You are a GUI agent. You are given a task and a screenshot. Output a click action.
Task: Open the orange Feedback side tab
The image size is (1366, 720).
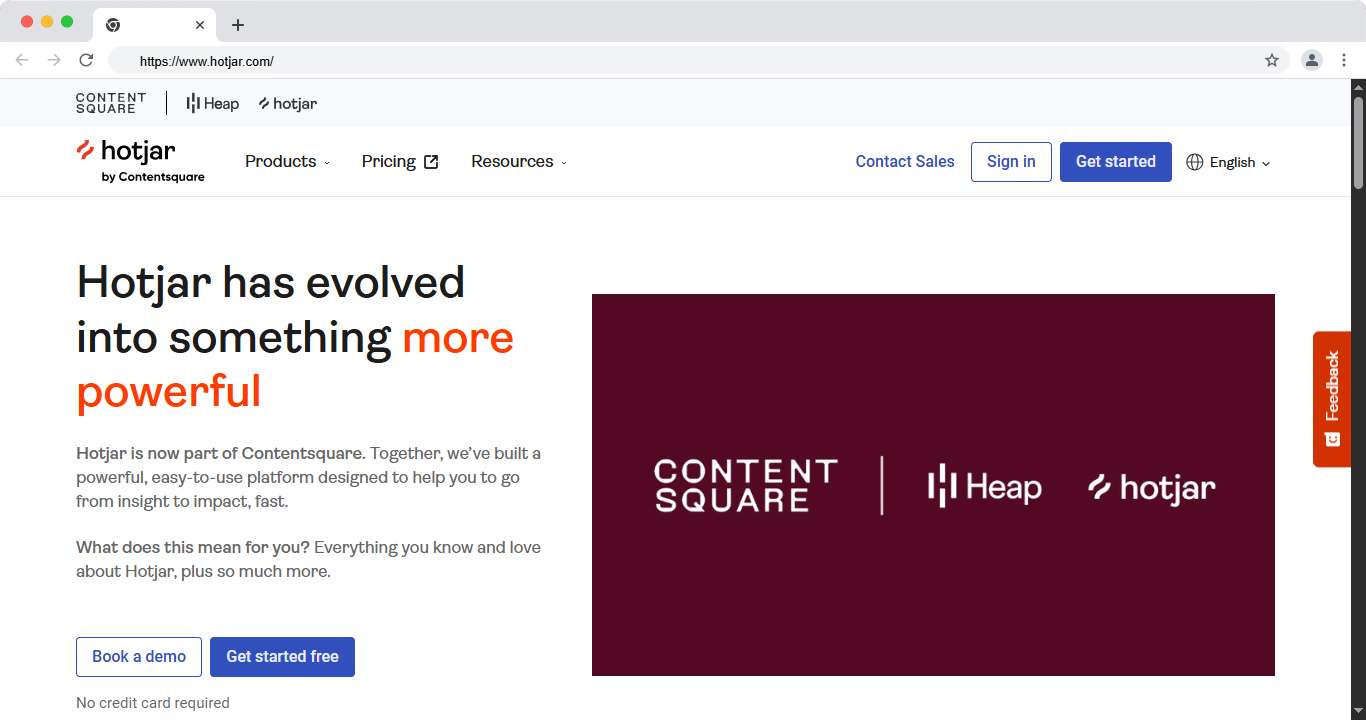click(1332, 399)
